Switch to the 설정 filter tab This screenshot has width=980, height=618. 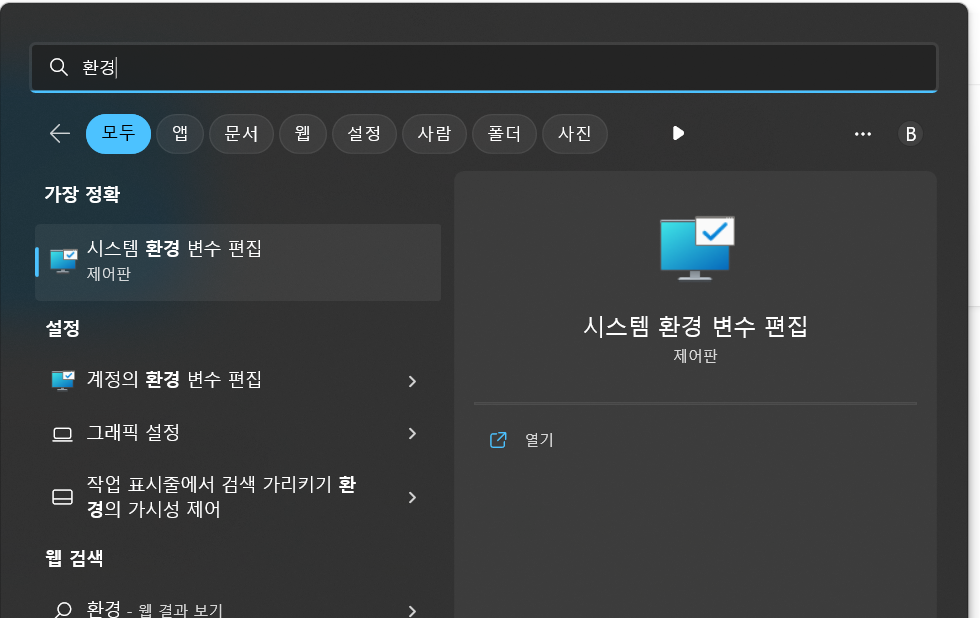tap(364, 133)
